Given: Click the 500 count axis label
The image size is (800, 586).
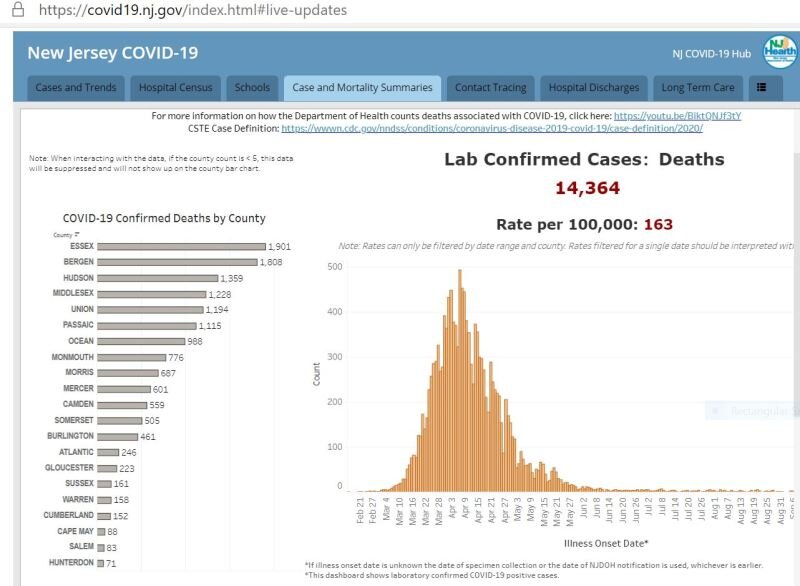Looking at the screenshot, I should tap(335, 267).
